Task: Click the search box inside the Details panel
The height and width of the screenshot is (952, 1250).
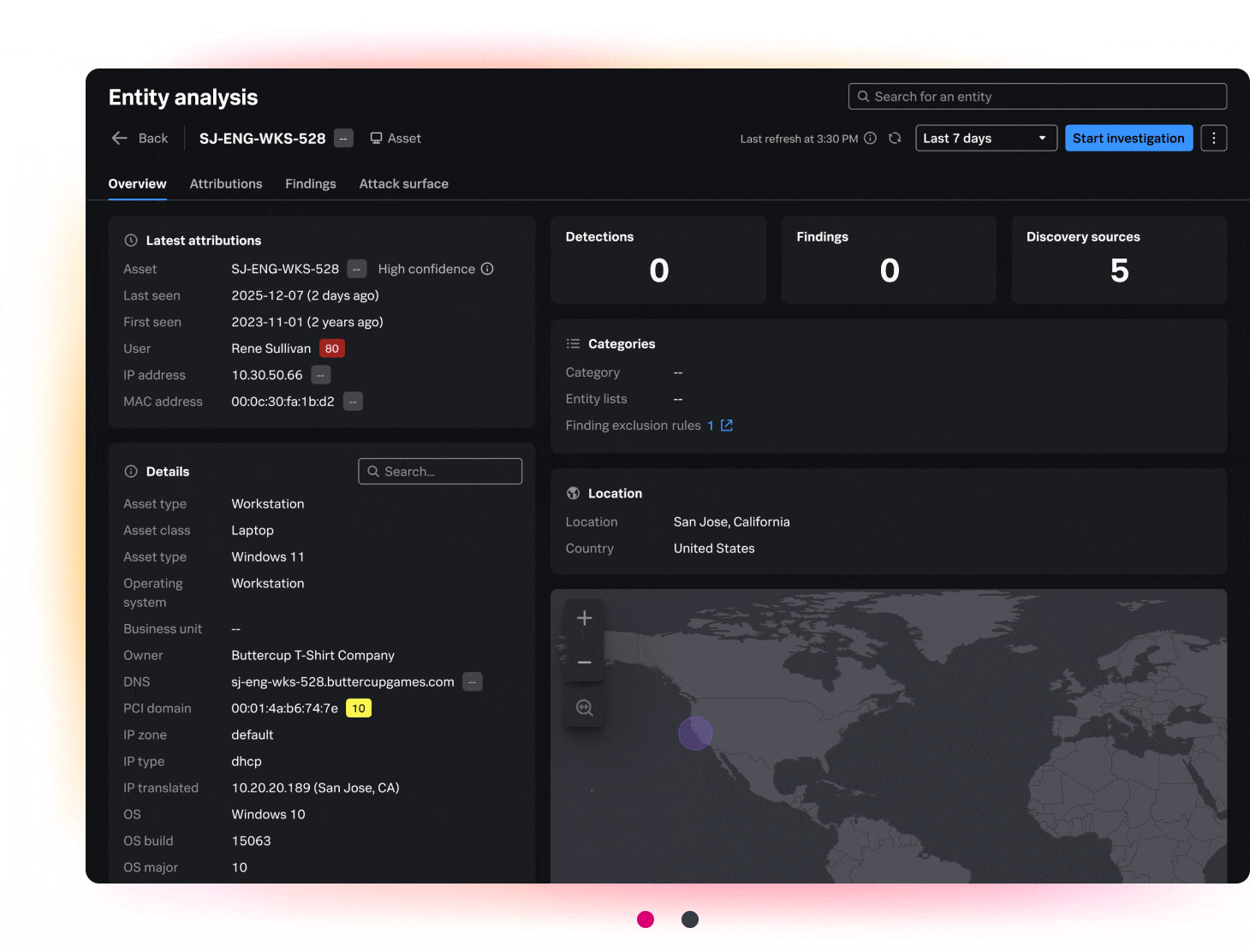Action: pyautogui.click(x=439, y=471)
